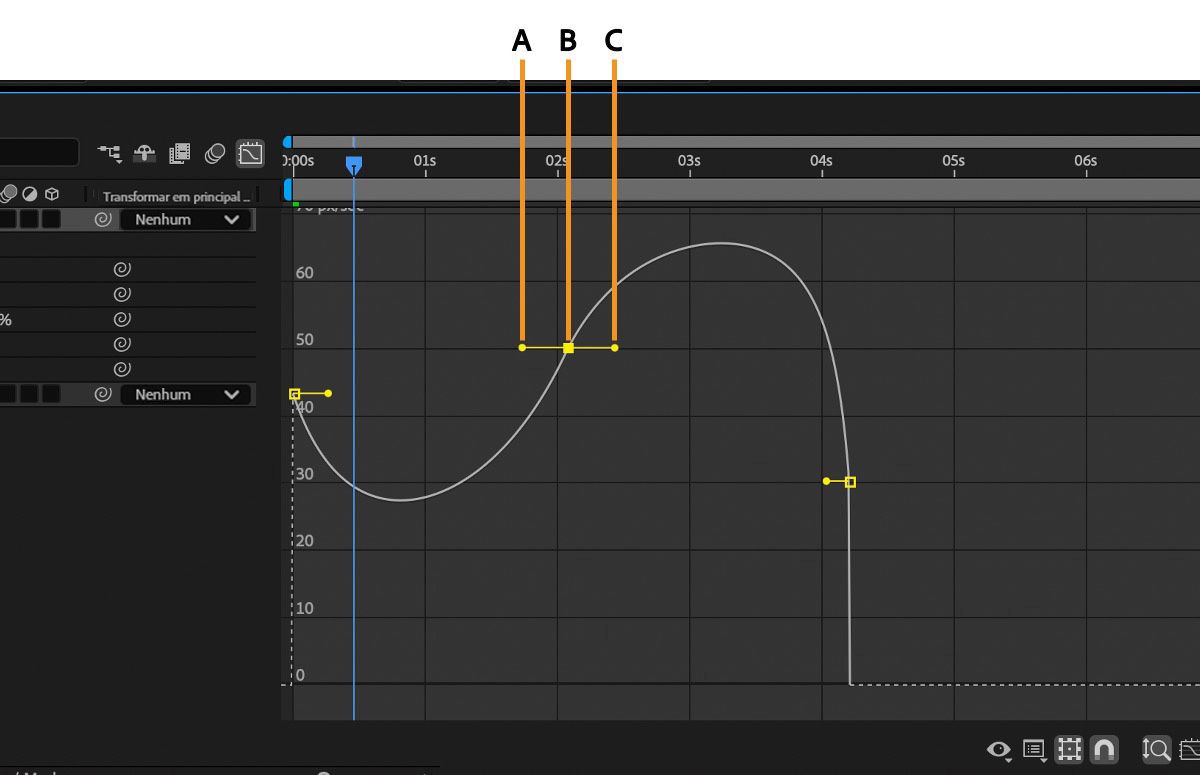Open the graph type and options menu
This screenshot has width=1200, height=775.
point(1034,749)
